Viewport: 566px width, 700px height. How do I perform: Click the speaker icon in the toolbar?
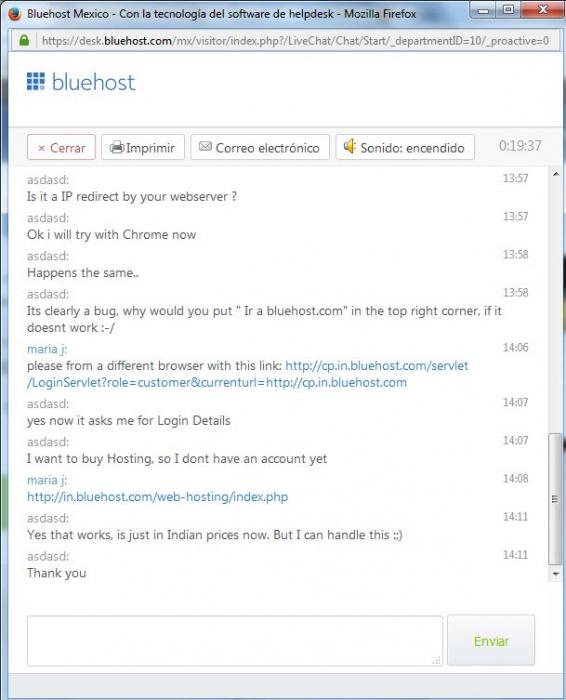tap(350, 146)
